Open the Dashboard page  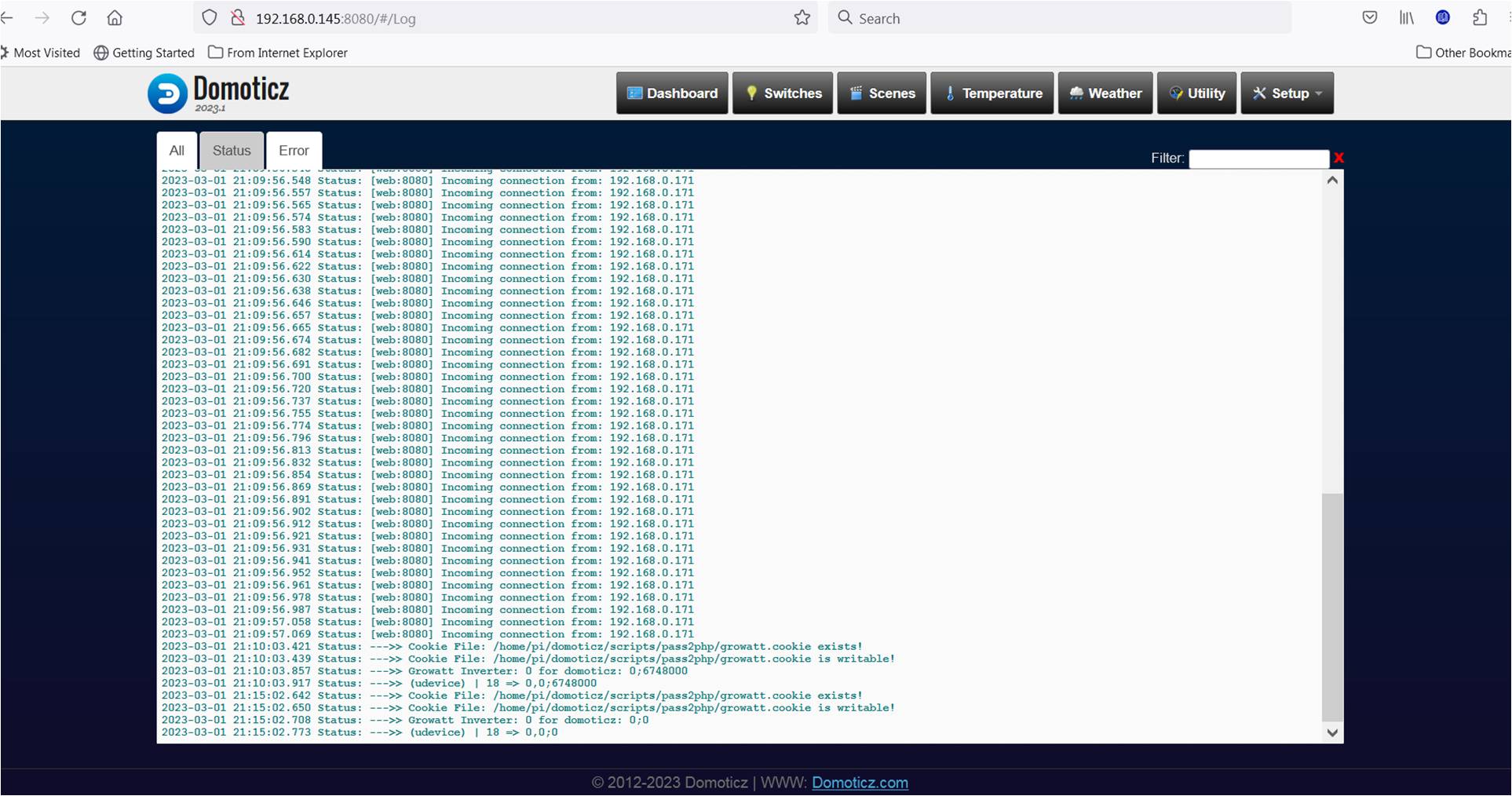(672, 93)
